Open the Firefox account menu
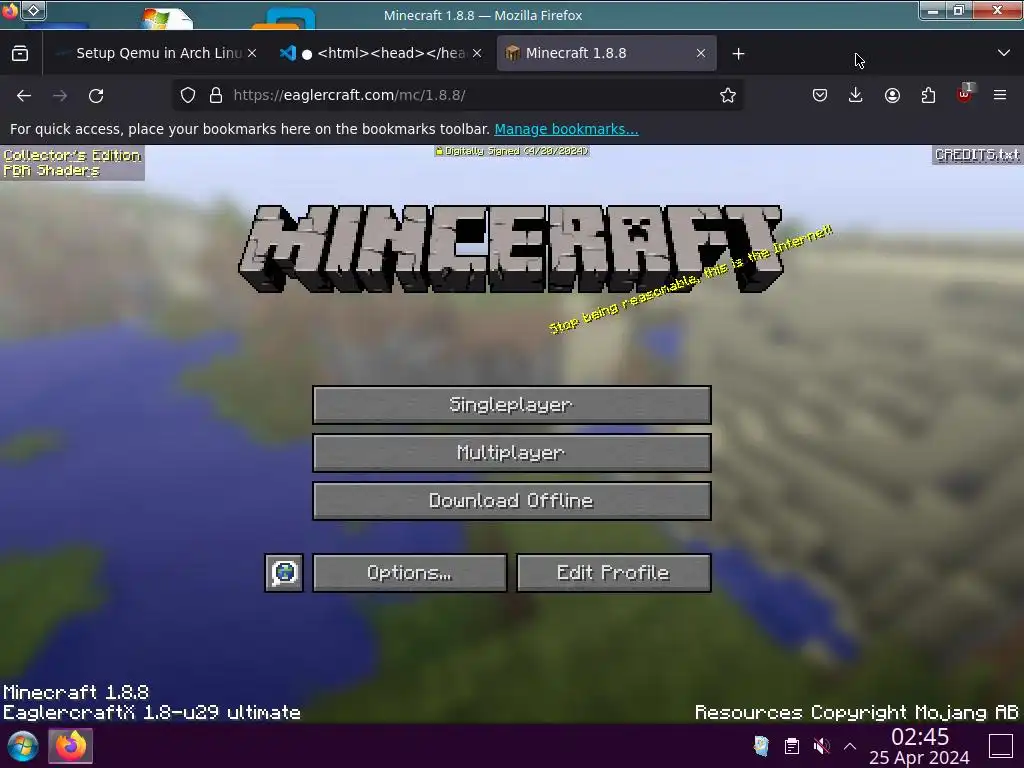The height and width of the screenshot is (768, 1024). (892, 95)
